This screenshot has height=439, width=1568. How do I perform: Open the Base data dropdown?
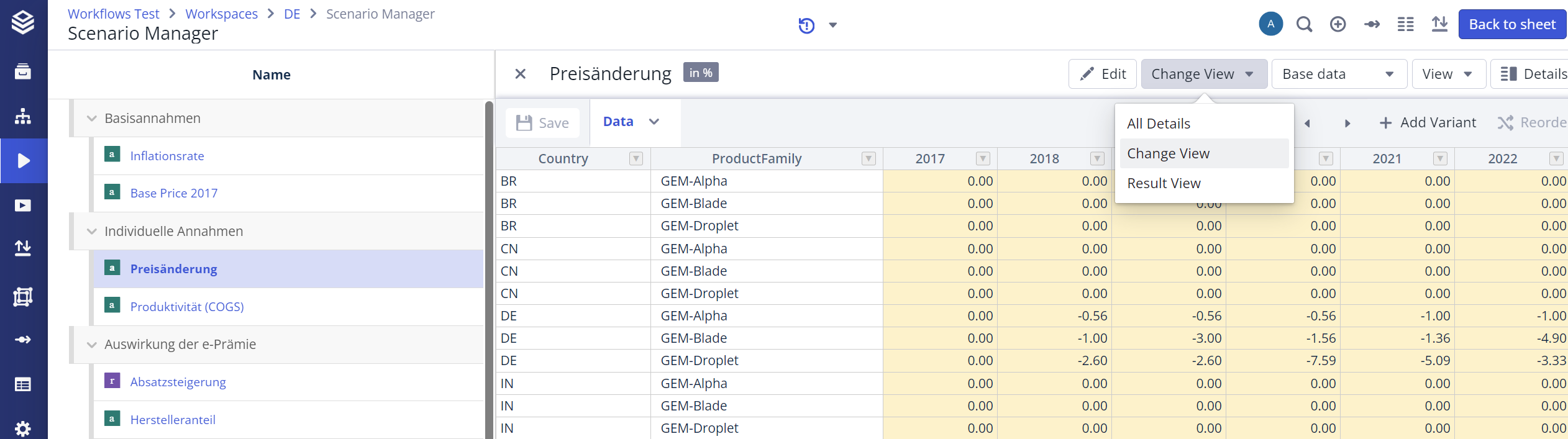coord(1338,74)
